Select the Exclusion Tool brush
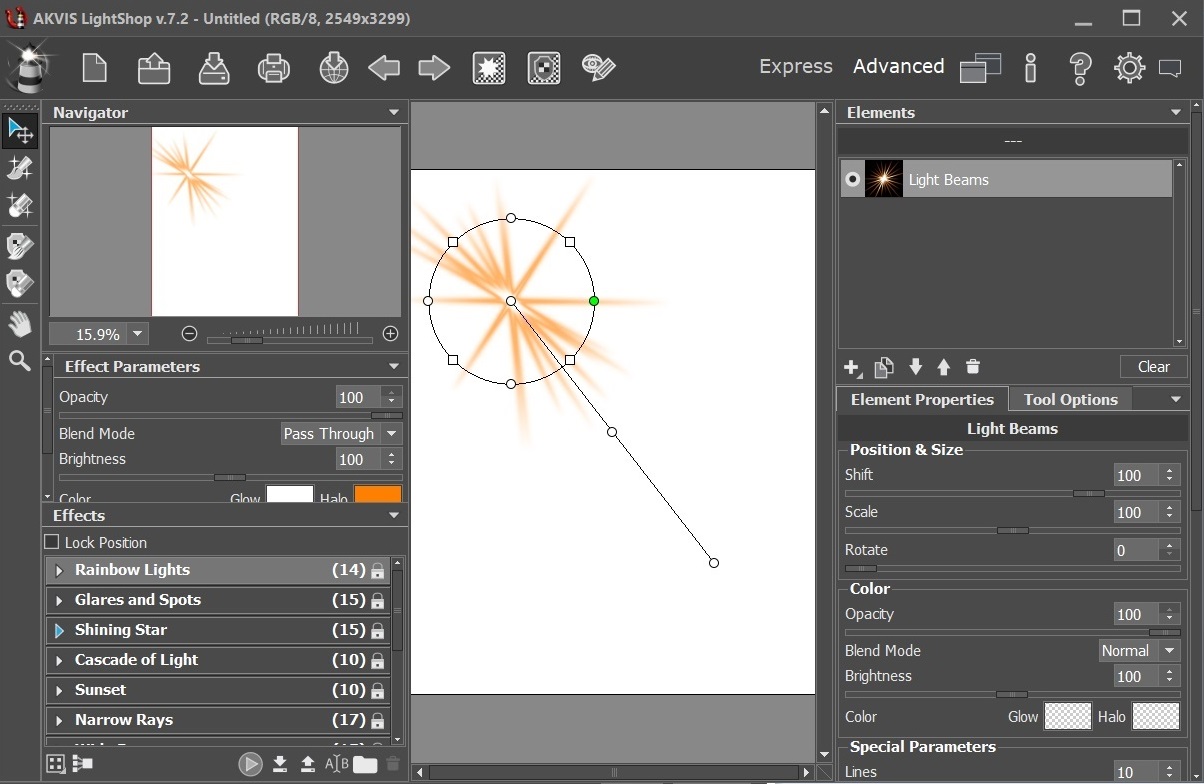Viewport: 1204px width, 784px height. click(x=20, y=246)
